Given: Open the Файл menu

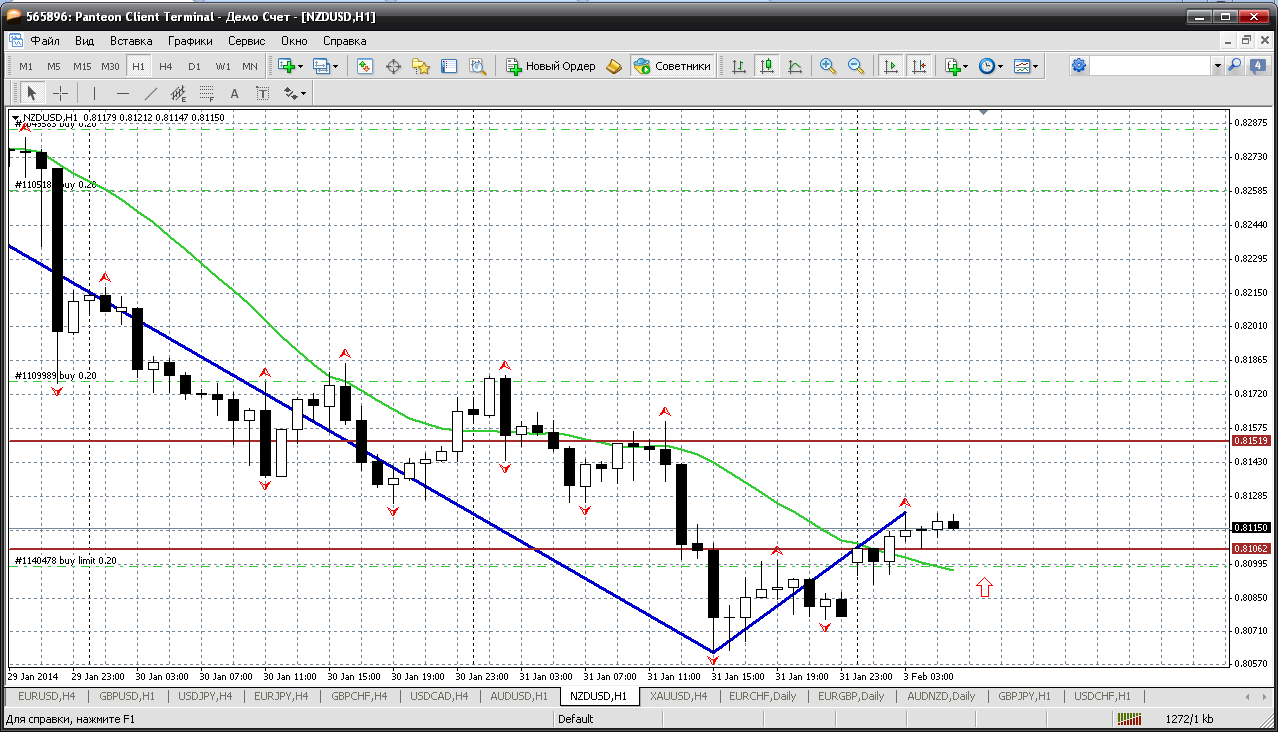Looking at the screenshot, I should 45,41.
